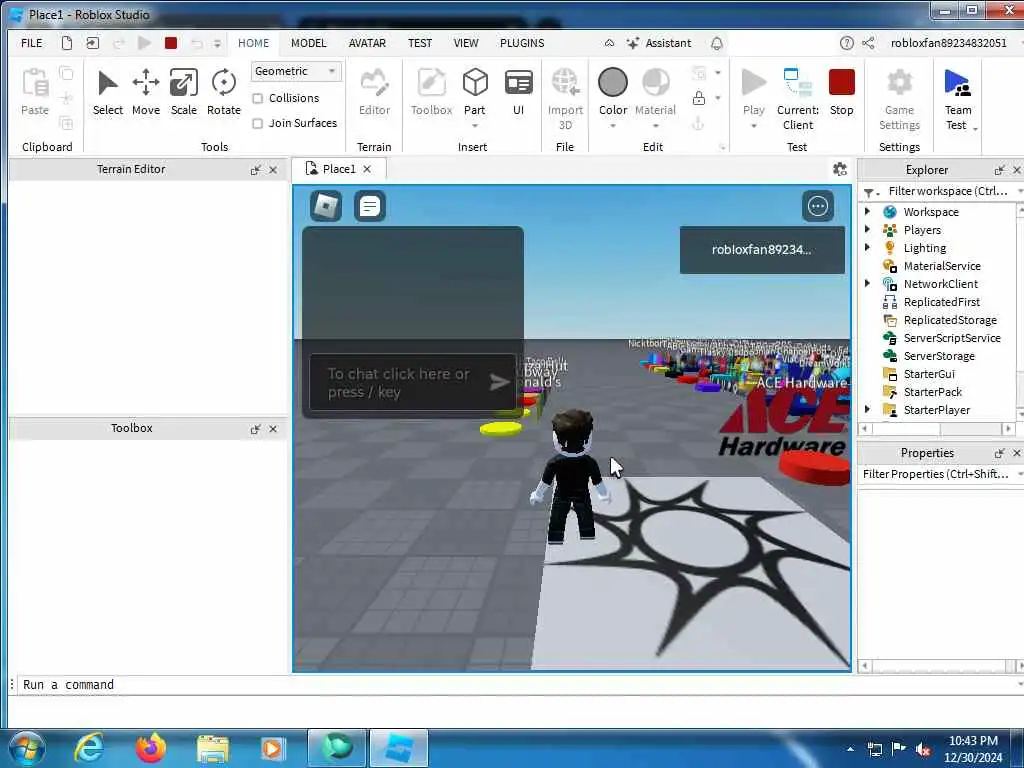Open the FILE menu
This screenshot has height=768, width=1024.
[x=31, y=43]
